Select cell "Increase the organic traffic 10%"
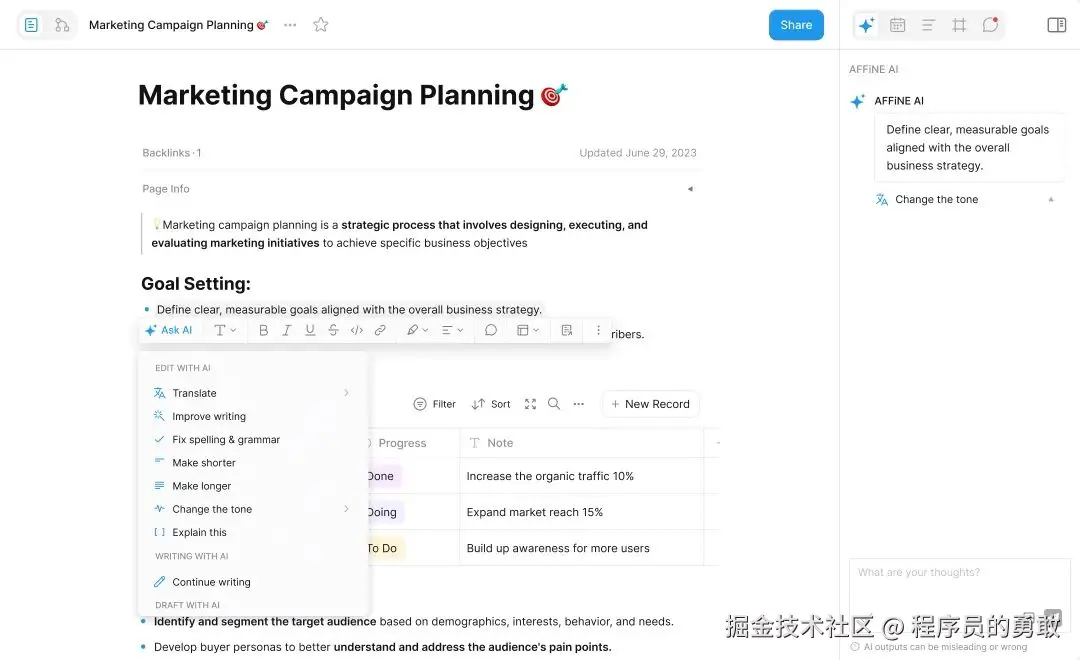Screen dimensions: 1080x660 581,476
